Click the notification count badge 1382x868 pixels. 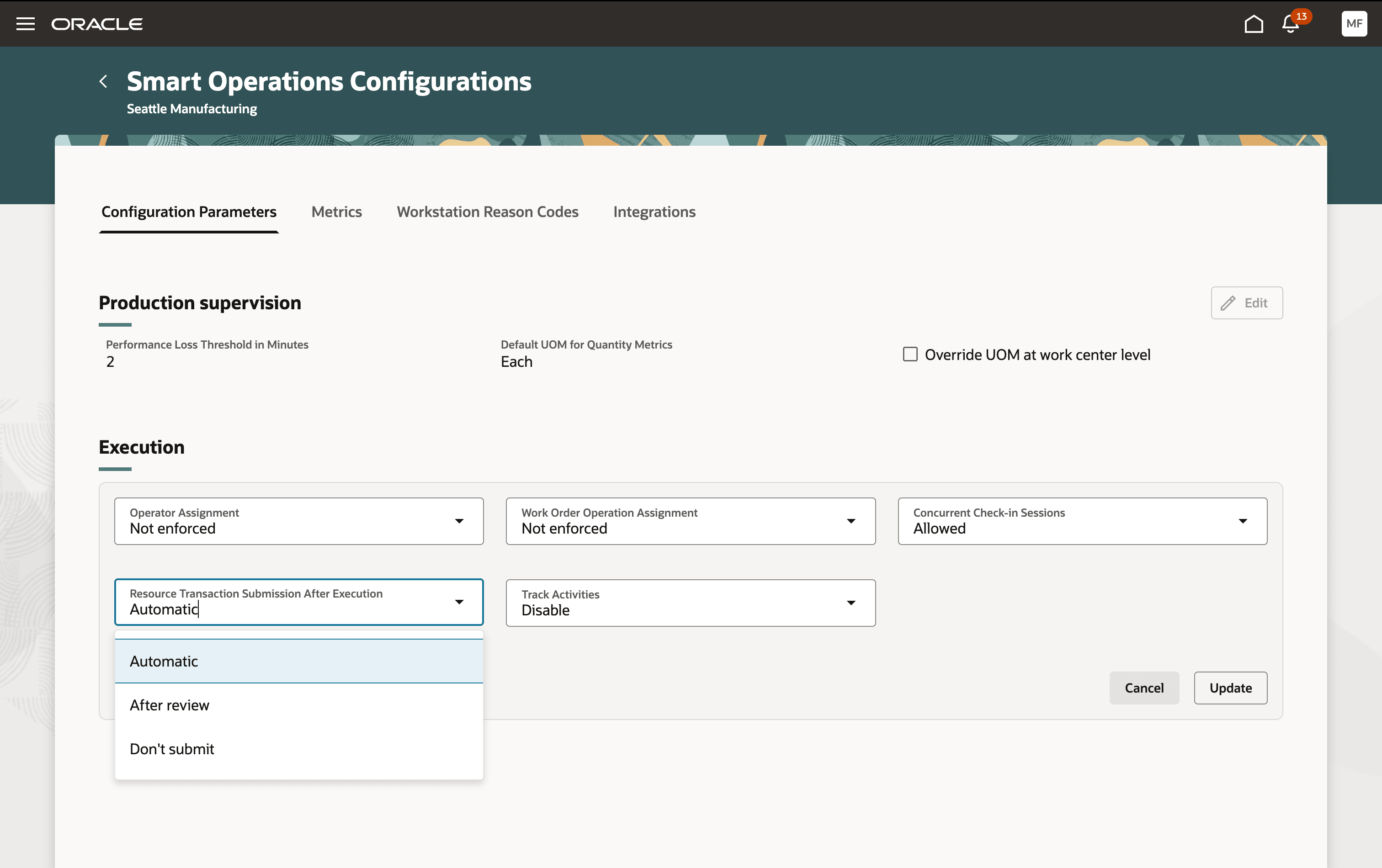tap(1301, 16)
